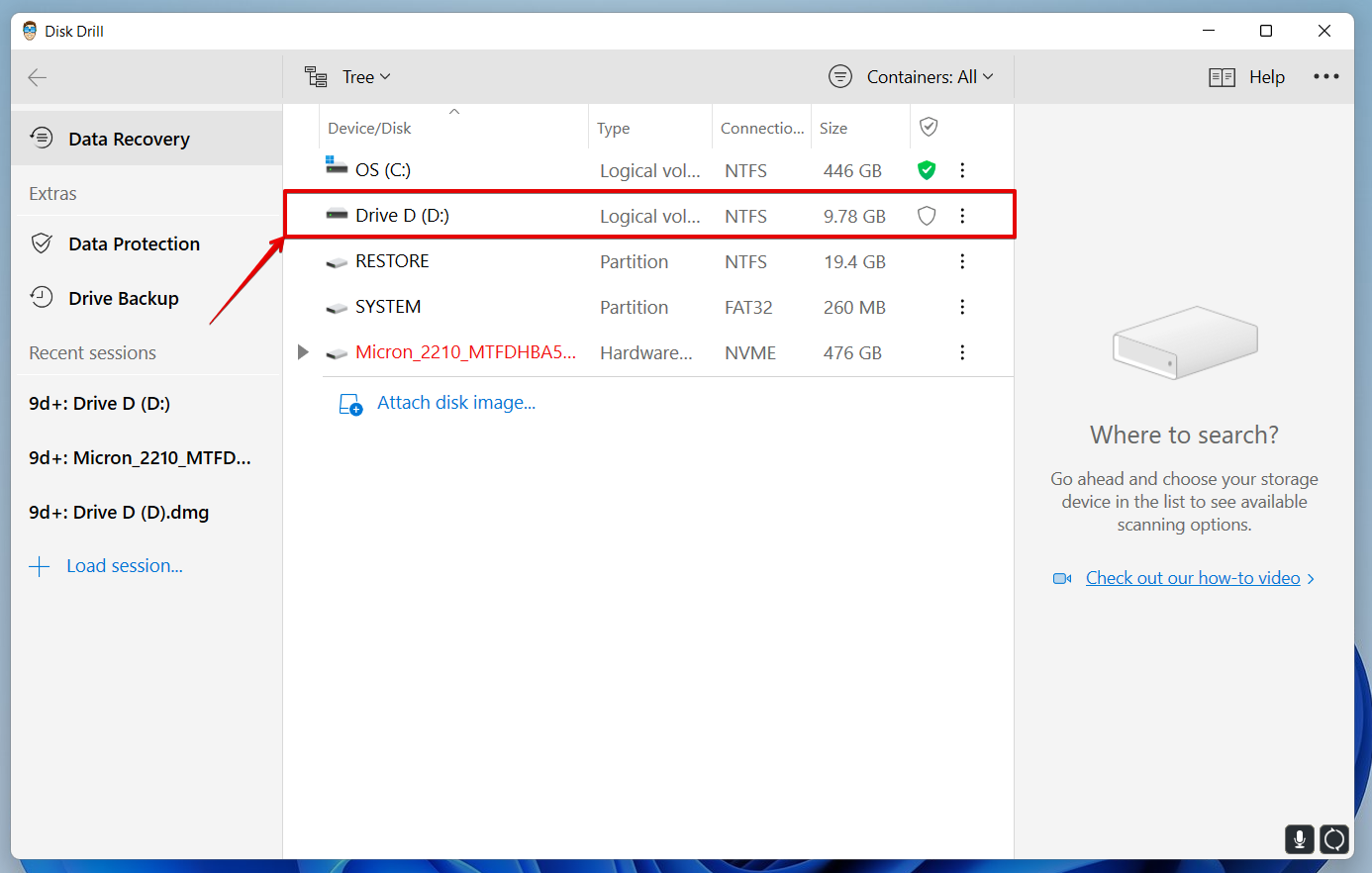This screenshot has width=1372, height=873.
Task: Open recent session 9d+: Micron_2210_MTFD...
Action: coord(140,457)
